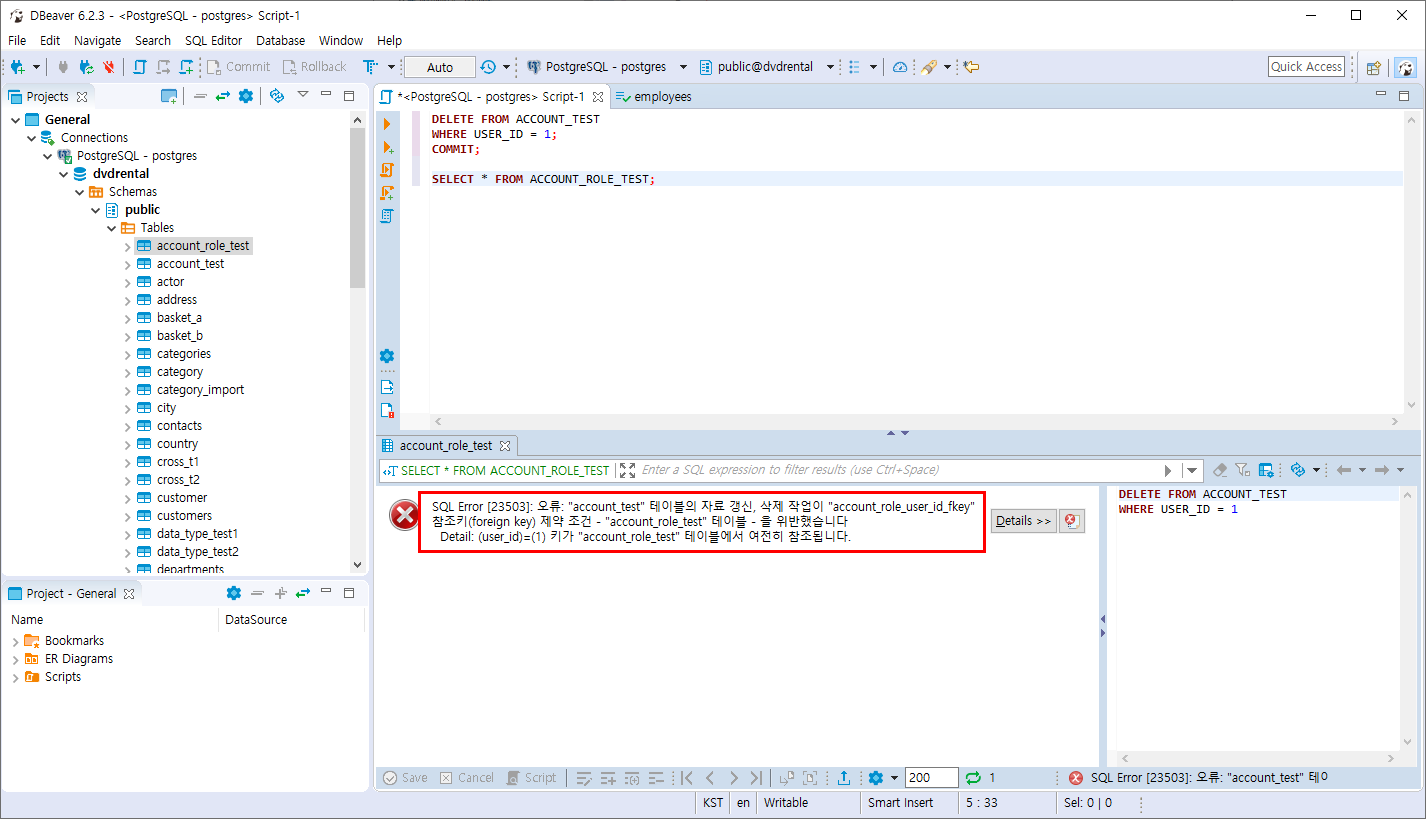Screen dimensions: 1426x819
Task: Click the New SQL script toolbar icon
Action: 186,67
